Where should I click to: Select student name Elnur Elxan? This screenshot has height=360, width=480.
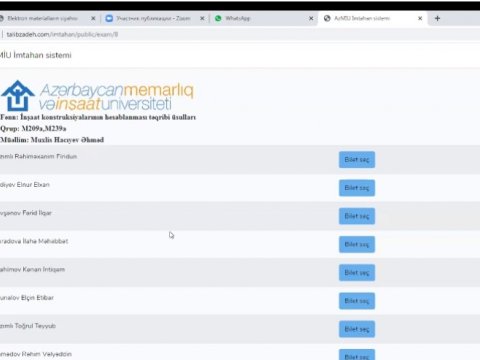tap(25, 185)
